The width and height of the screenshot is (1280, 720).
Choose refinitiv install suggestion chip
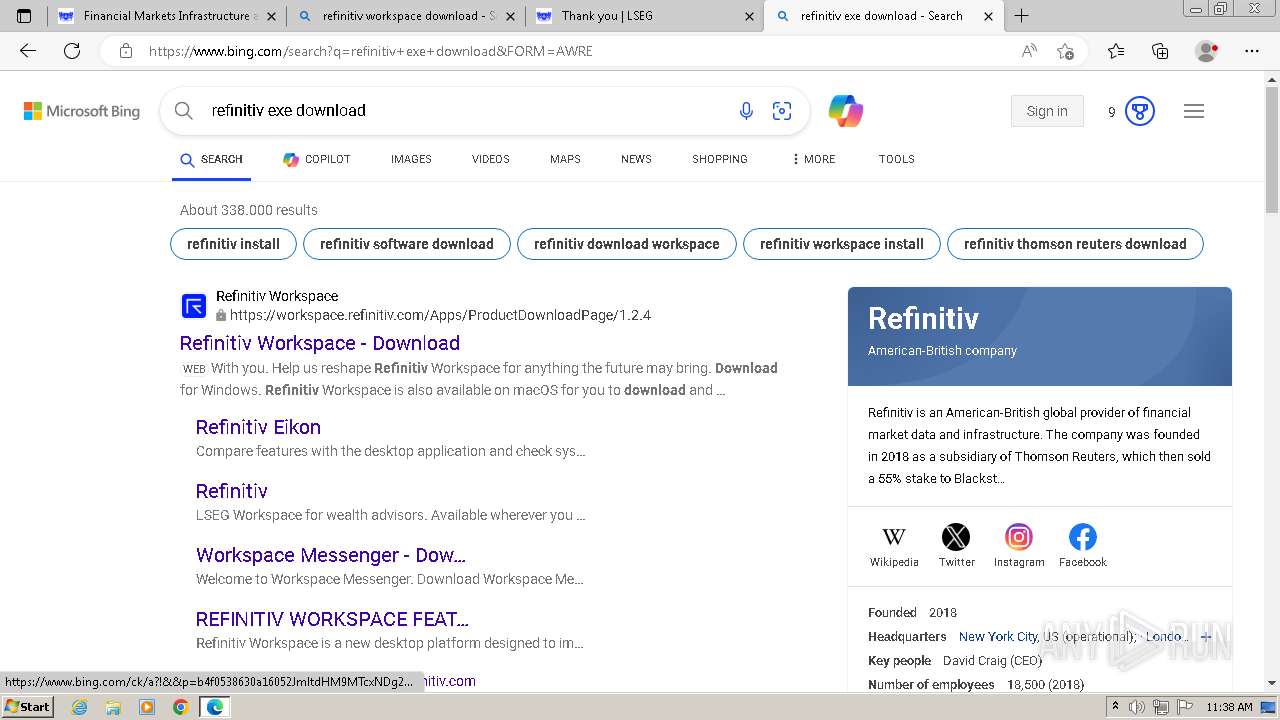click(x=233, y=244)
